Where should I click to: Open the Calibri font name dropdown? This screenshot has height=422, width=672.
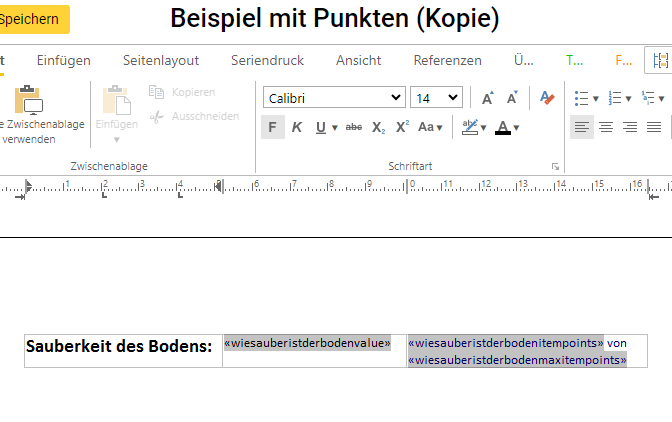click(333, 98)
